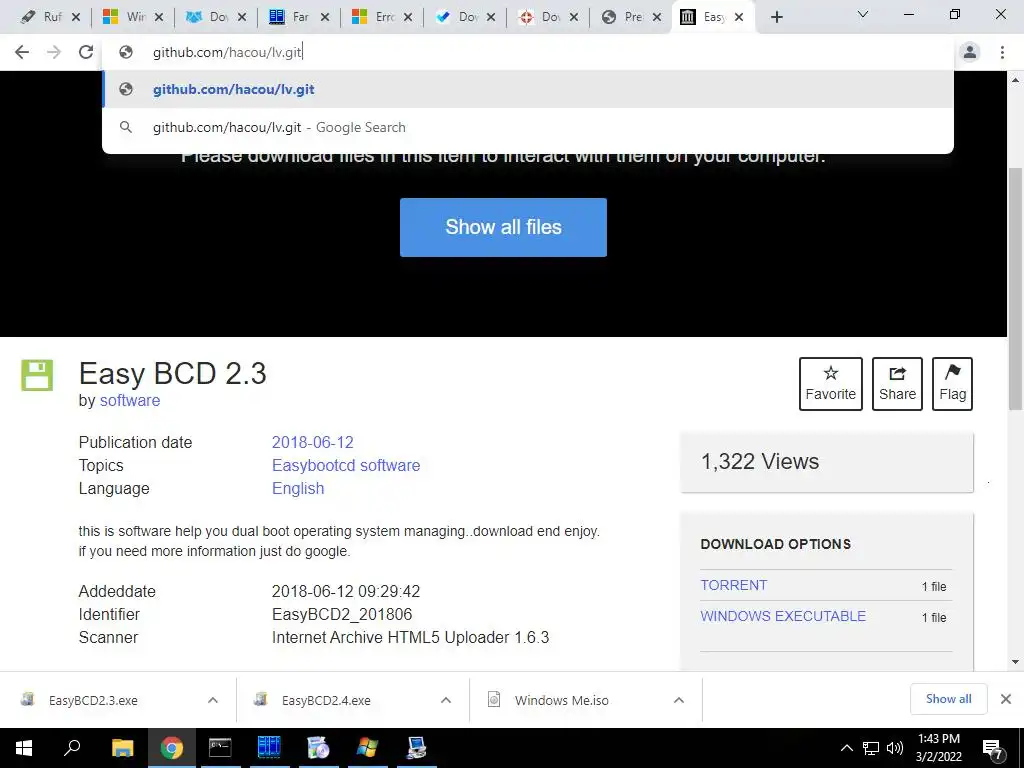Close the Ruf tab
The height and width of the screenshot is (768, 1024).
76,17
